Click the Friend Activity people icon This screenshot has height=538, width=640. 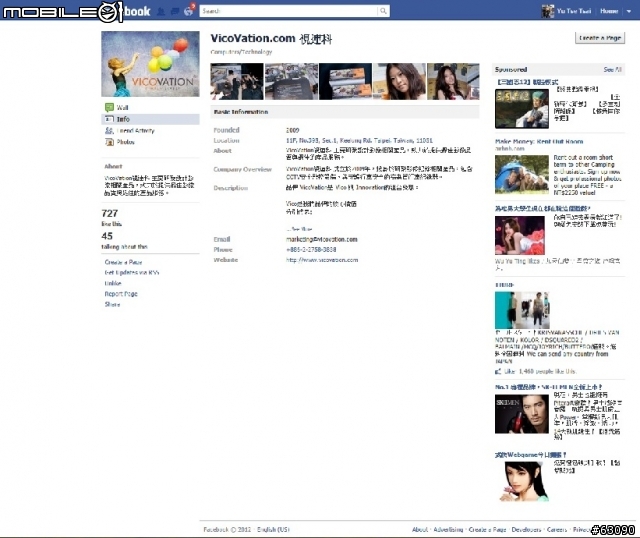[109, 130]
